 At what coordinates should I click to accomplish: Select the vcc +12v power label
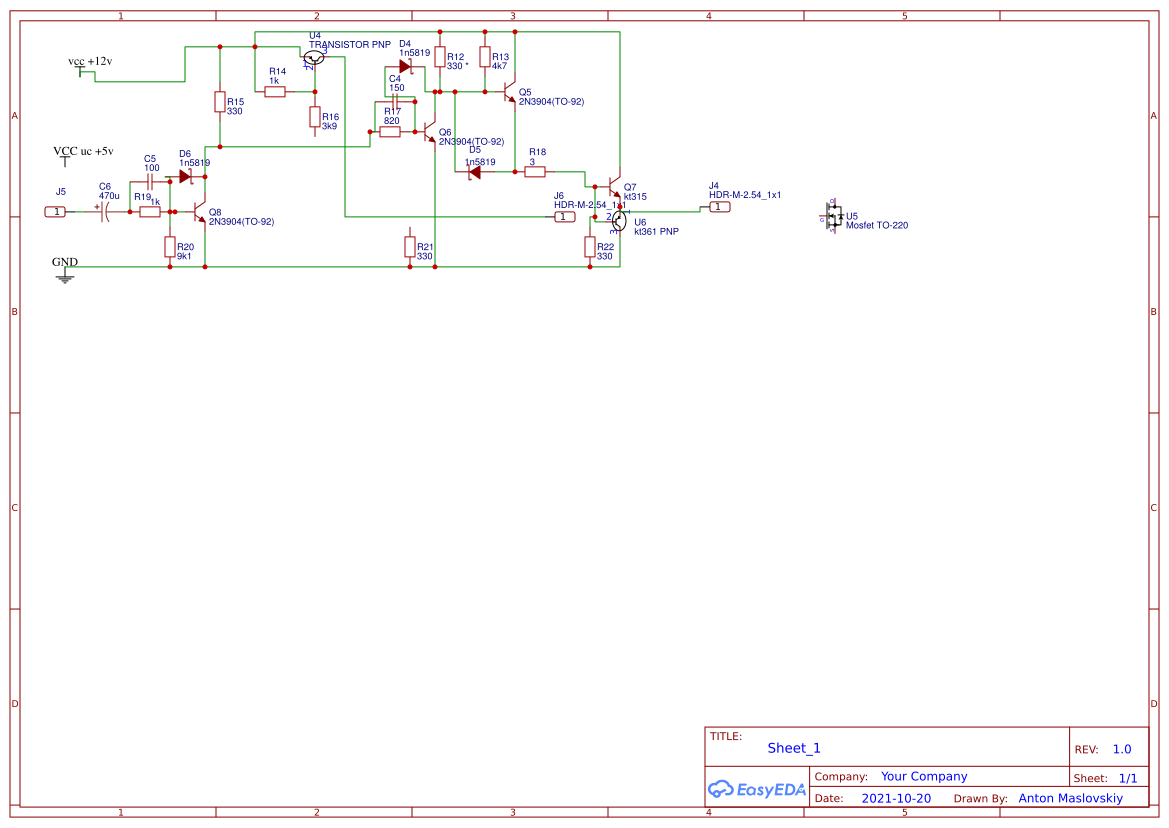coord(90,61)
